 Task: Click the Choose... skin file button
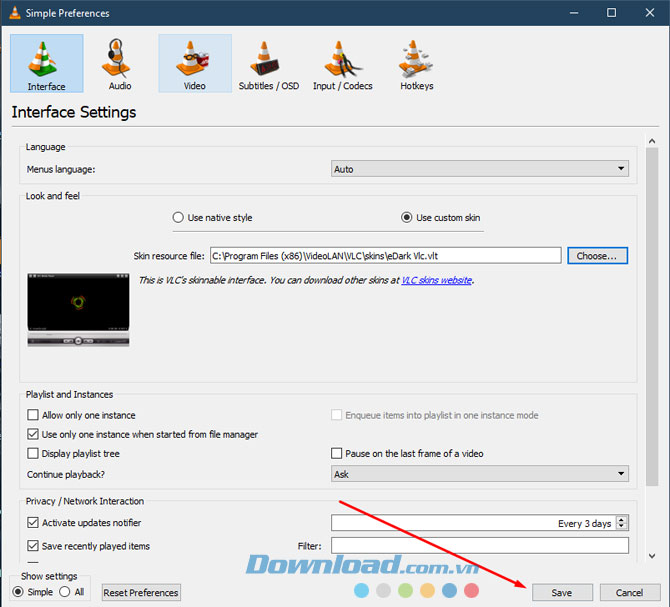597,255
